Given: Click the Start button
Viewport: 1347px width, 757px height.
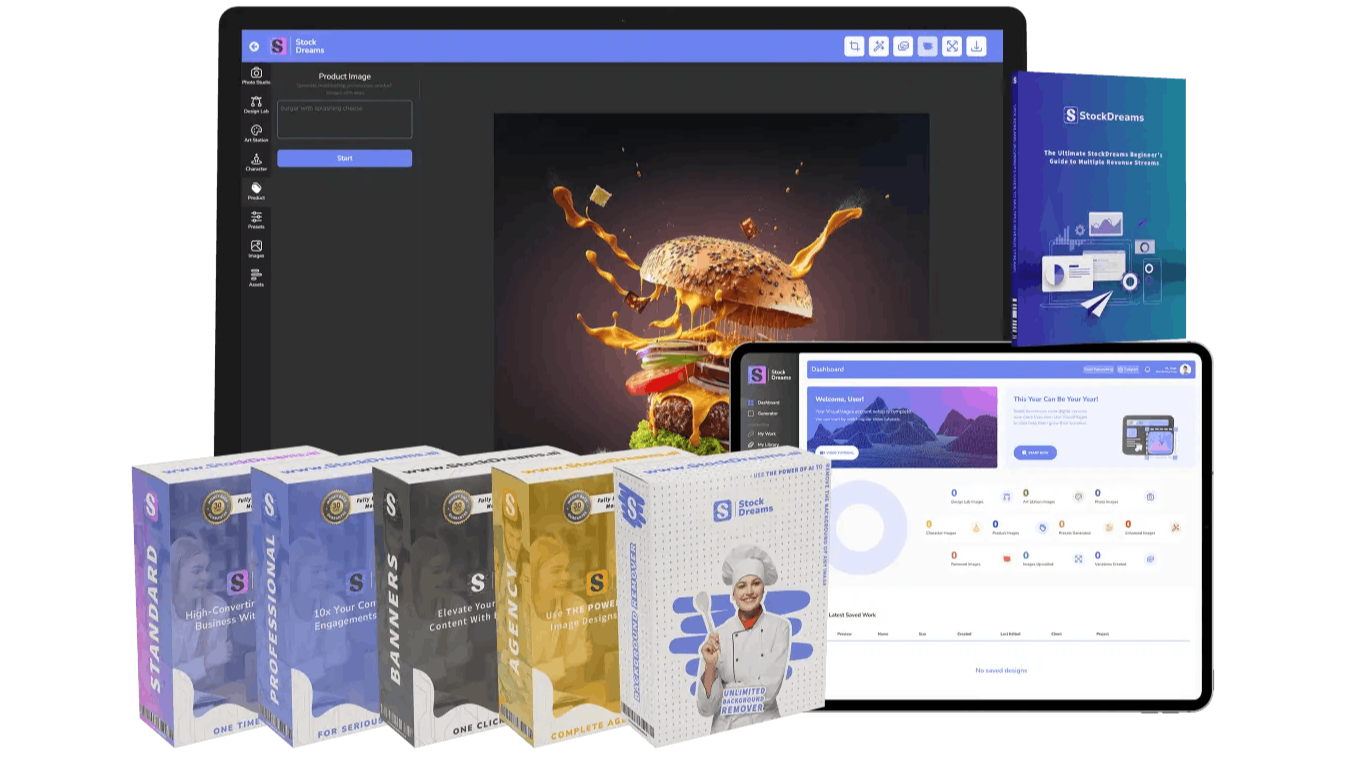Looking at the screenshot, I should [344, 158].
